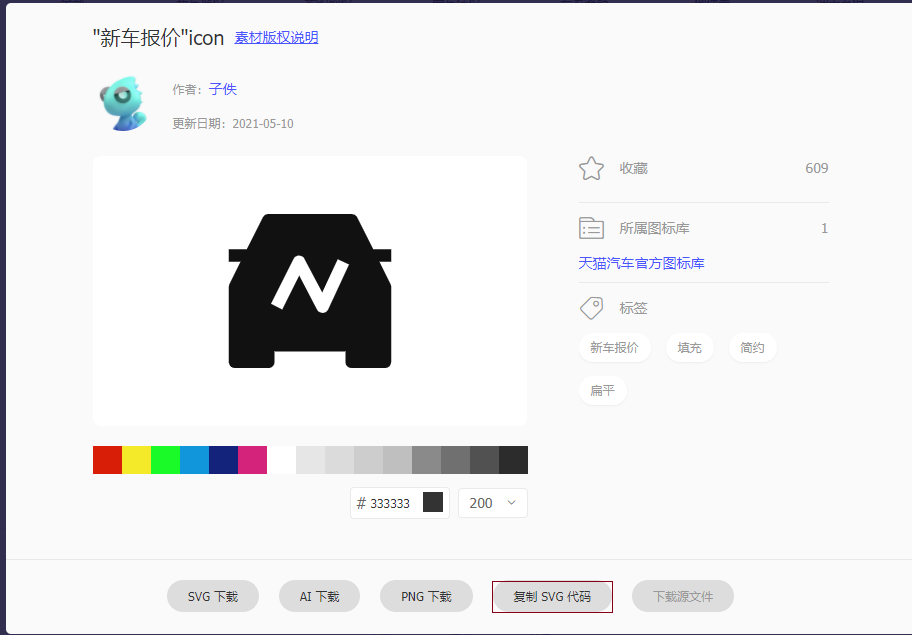The image size is (912, 635).
Task: Select the 扁平 tag
Action: (x=603, y=390)
